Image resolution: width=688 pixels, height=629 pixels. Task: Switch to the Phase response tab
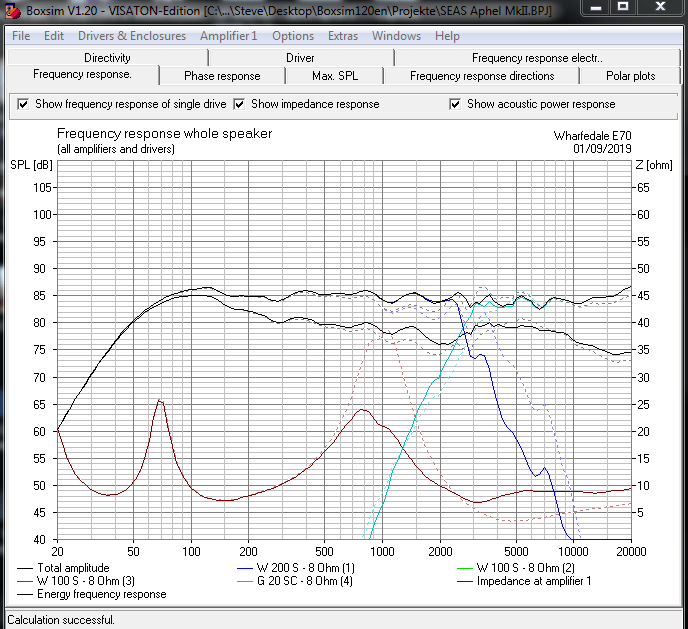222,76
